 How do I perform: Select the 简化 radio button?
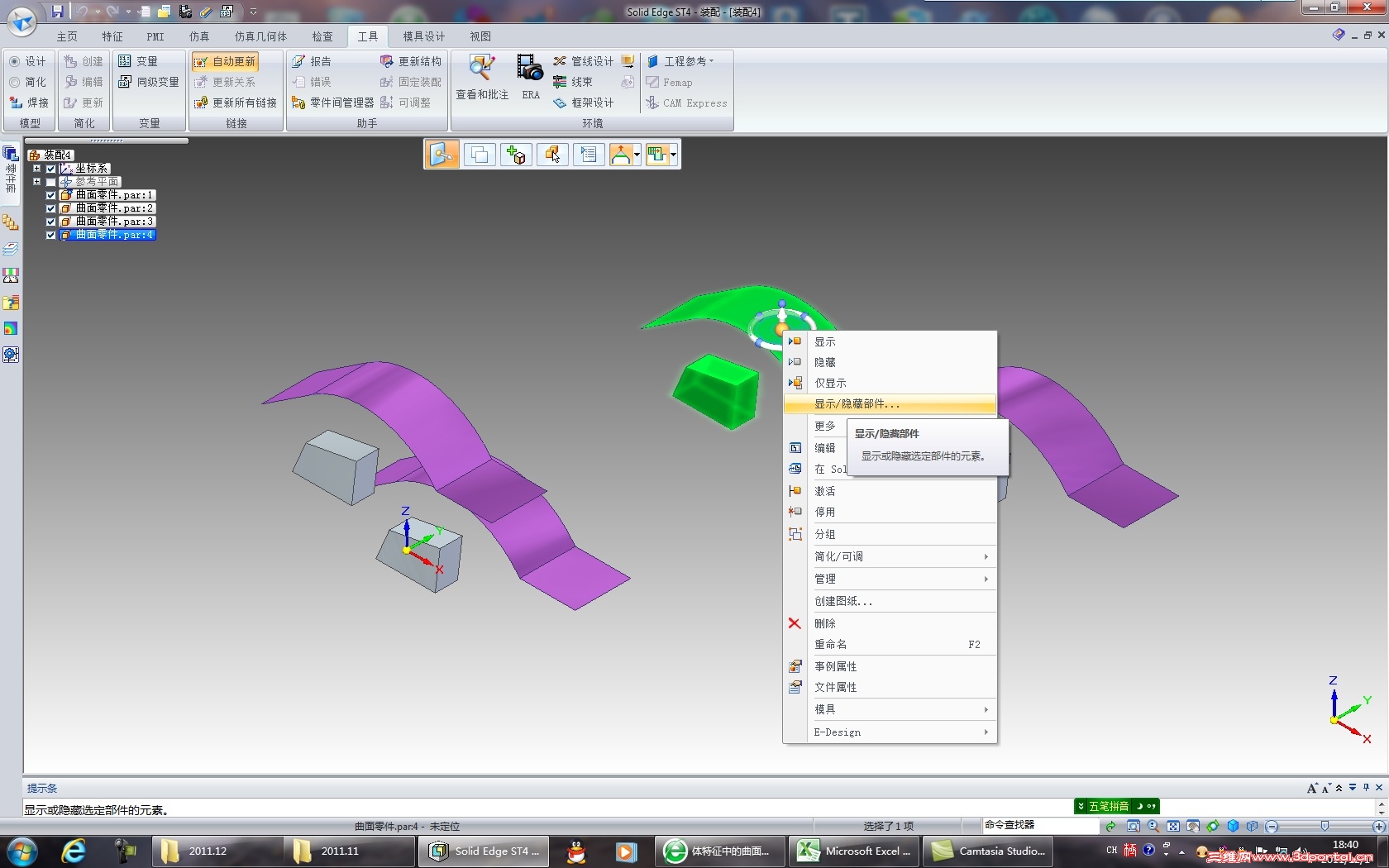click(x=15, y=82)
